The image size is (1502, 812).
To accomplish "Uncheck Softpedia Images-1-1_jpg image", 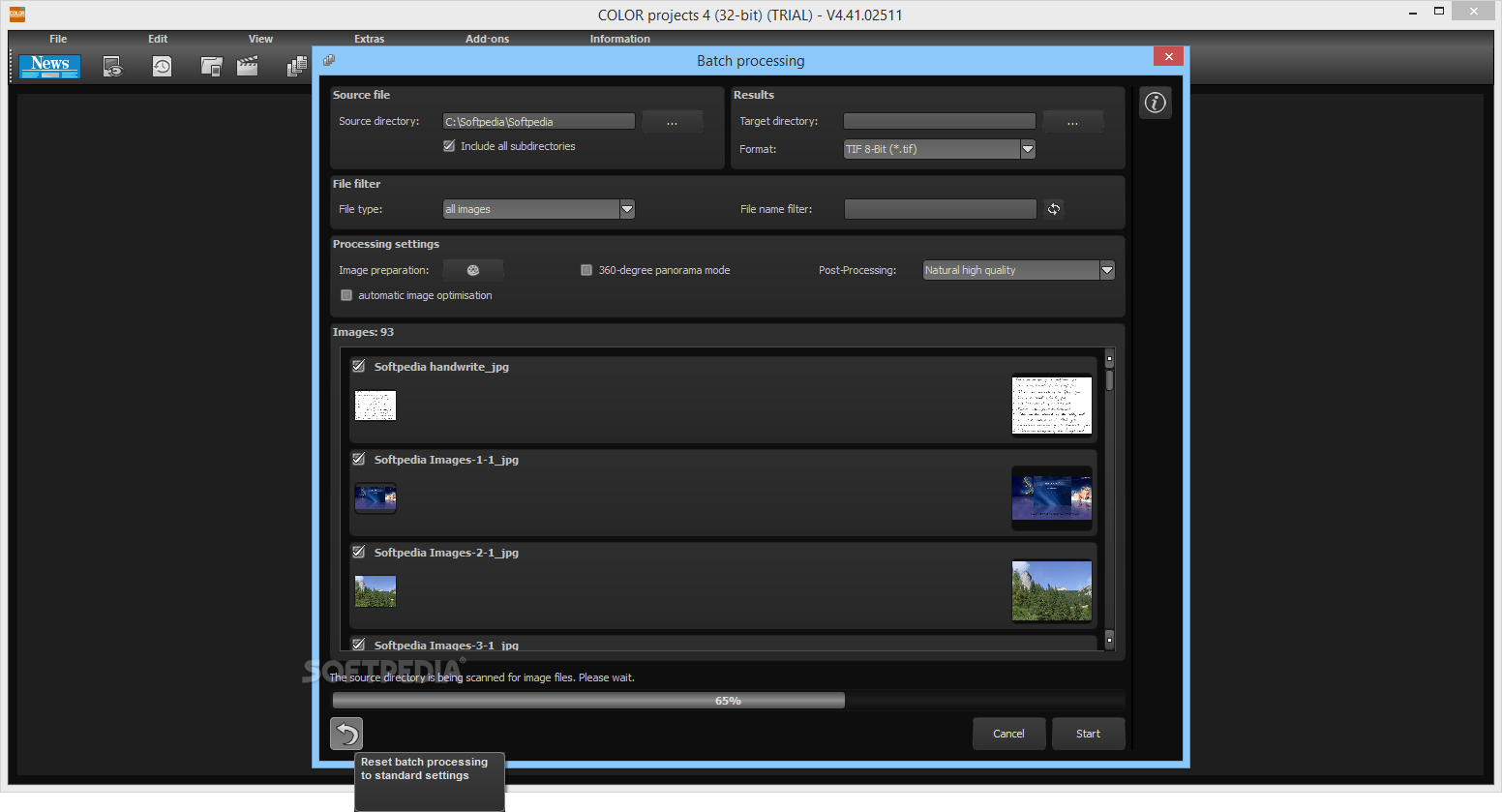I will point(359,459).
